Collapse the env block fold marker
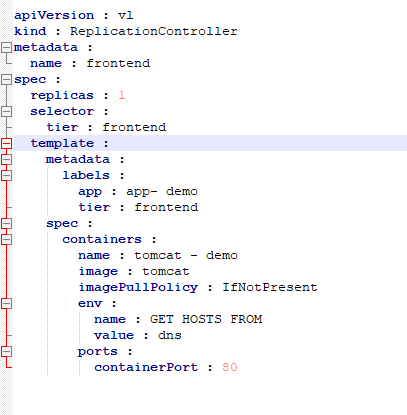This screenshot has height=415, width=407. (6, 303)
